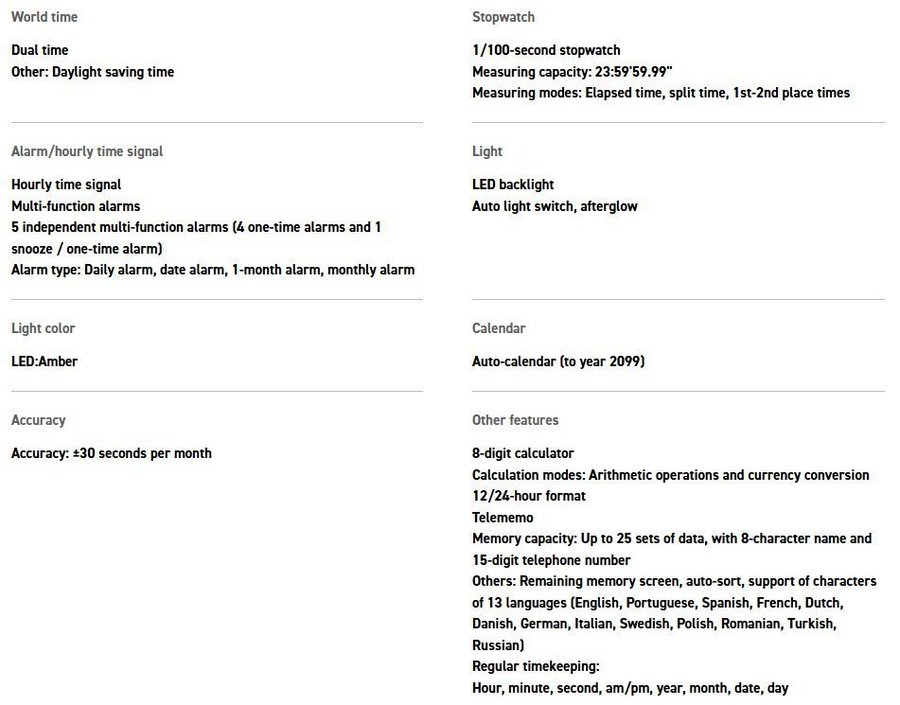Screen dimensions: 900x705
Task: Click the LED:Amber text
Action: tap(44, 362)
